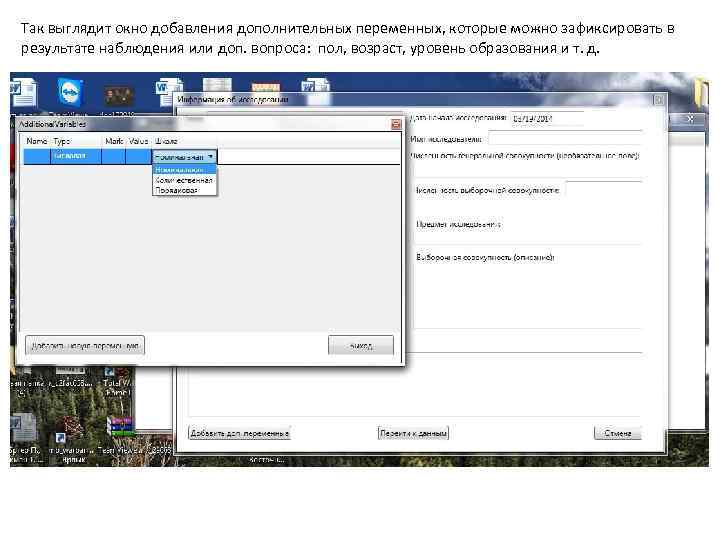Open the bottom-left Word document desktop icon
Screen dimensions: 720x540
click(x=22, y=428)
